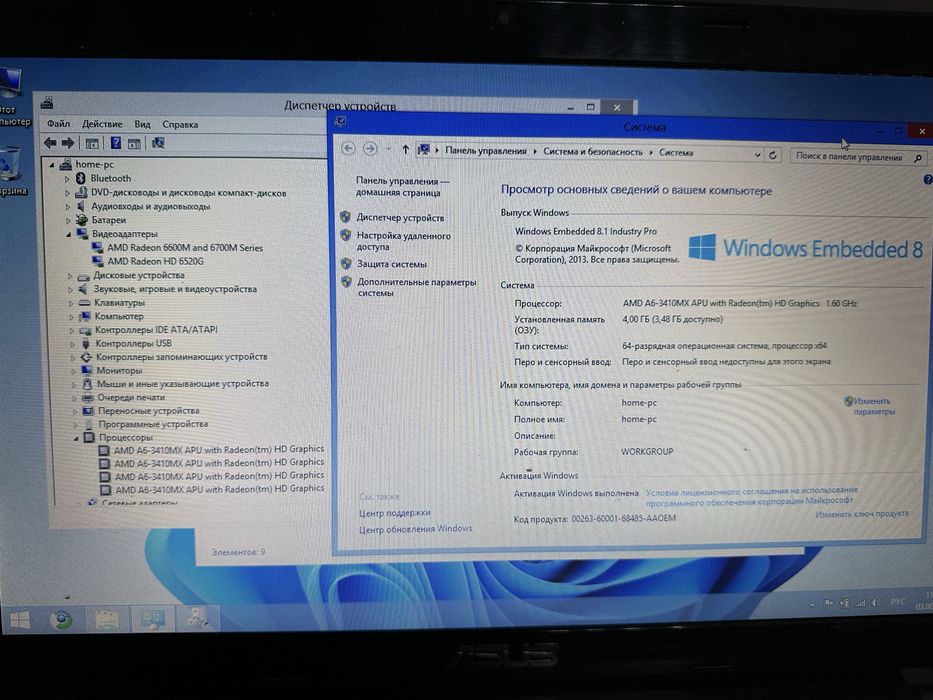Click the Windows Start button on taskbar
This screenshot has height=700, width=933.
click(x=20, y=620)
